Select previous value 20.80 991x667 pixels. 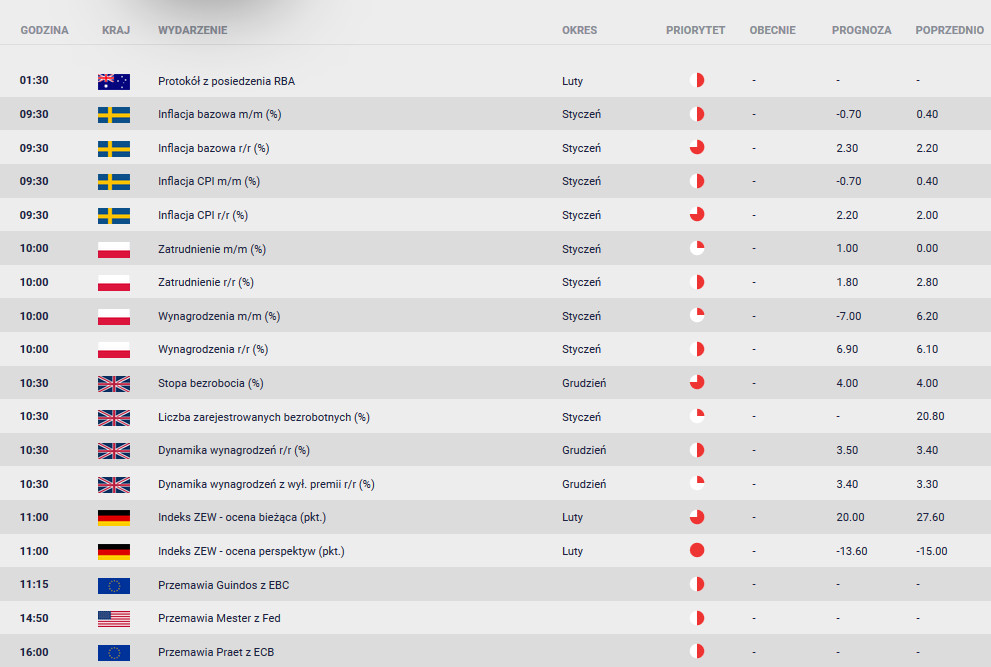[x=930, y=417]
